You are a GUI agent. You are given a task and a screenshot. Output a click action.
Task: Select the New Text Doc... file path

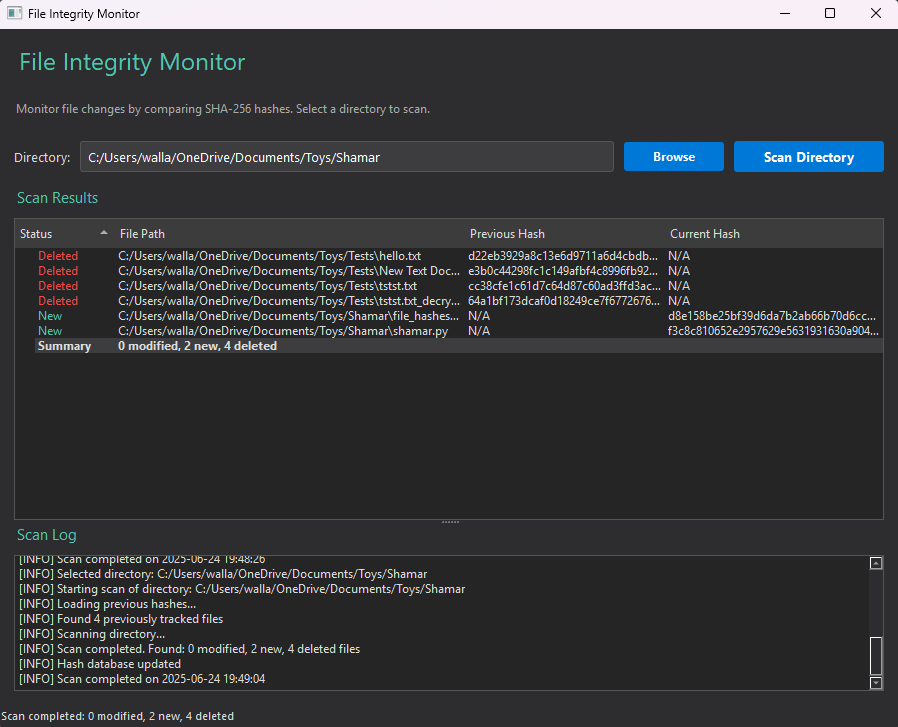tap(289, 270)
